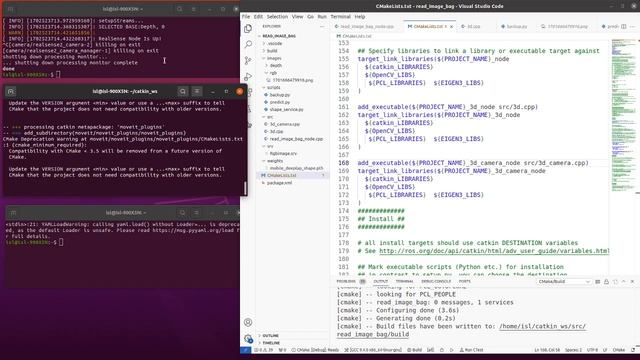Open the Help menu
This screenshot has width=640, height=360.
360,17
